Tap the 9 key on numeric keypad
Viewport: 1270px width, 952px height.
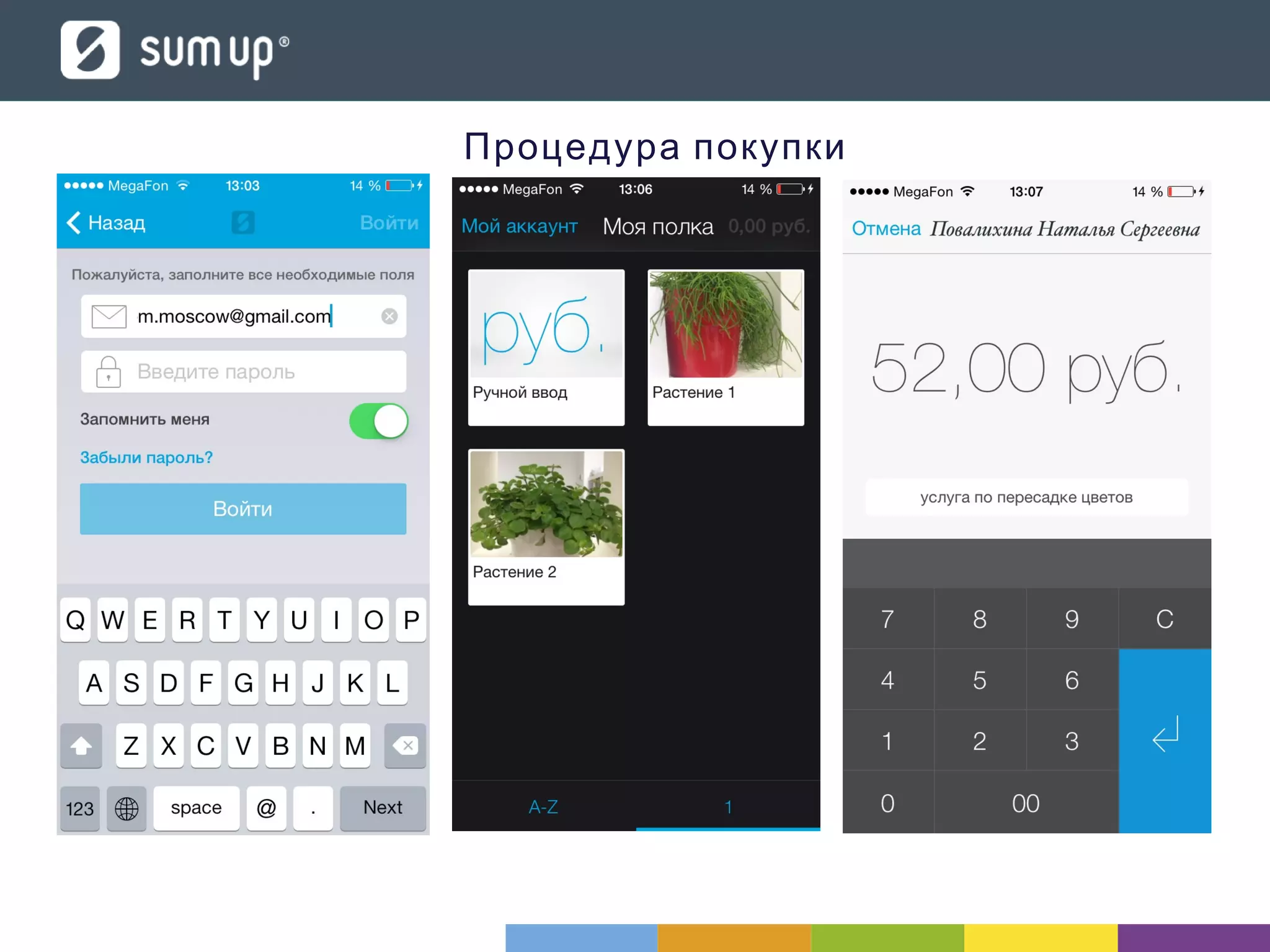pyautogui.click(x=1072, y=619)
